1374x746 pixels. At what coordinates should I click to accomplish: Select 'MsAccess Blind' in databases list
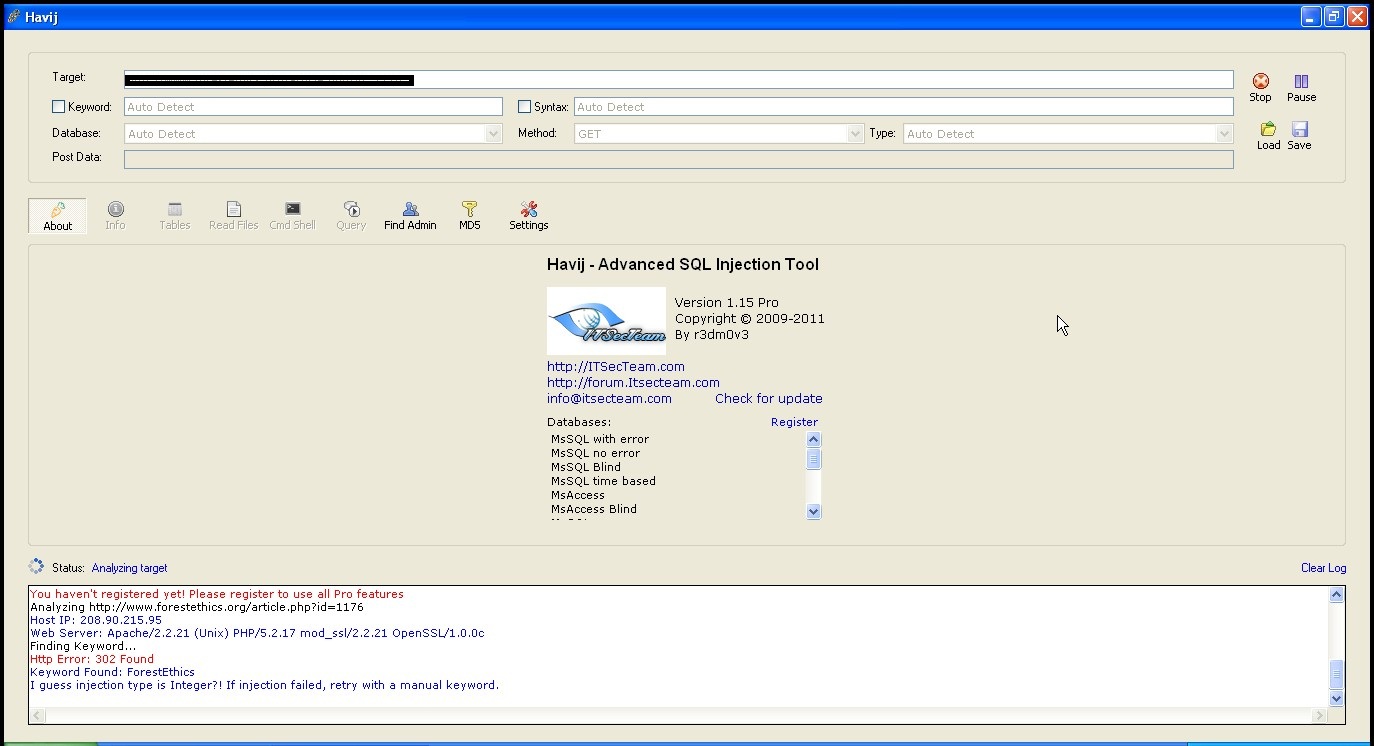594,509
